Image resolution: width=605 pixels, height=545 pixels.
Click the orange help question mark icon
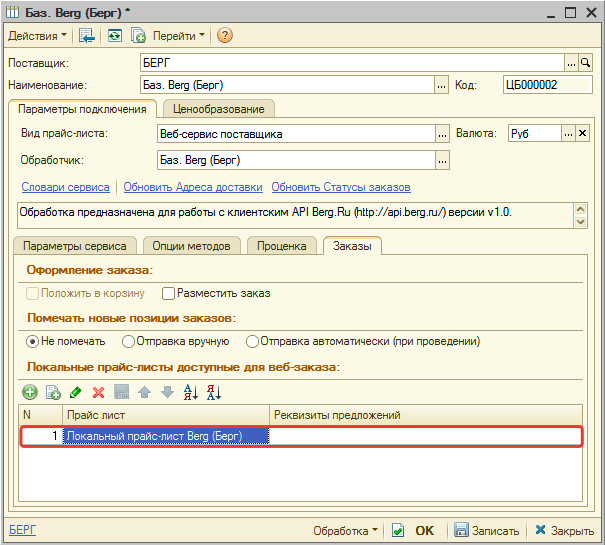pos(225,36)
